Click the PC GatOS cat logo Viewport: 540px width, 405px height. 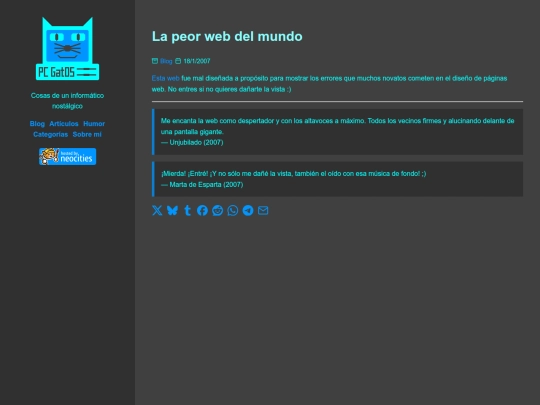pos(68,49)
